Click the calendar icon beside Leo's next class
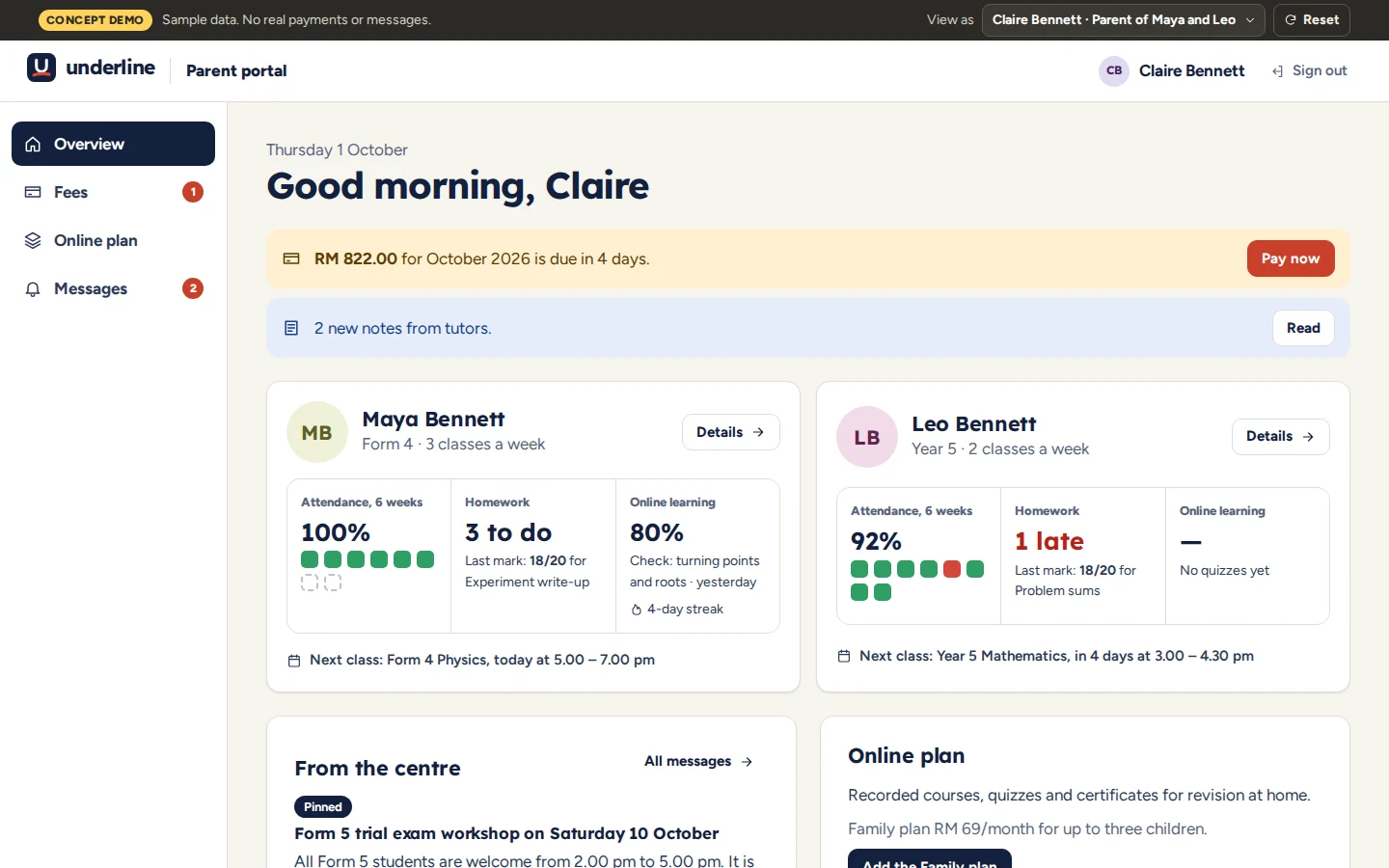 tap(844, 656)
